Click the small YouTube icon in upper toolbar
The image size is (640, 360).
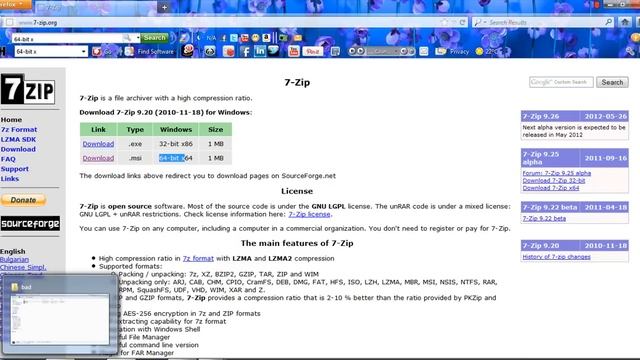[244, 38]
